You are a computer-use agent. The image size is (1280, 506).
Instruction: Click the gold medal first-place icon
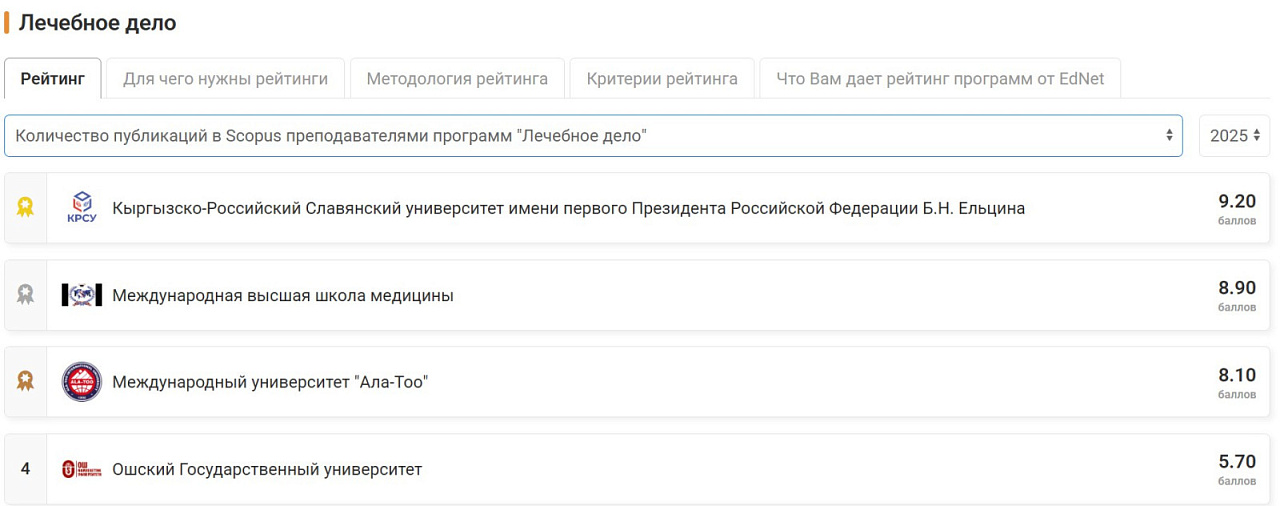(25, 208)
